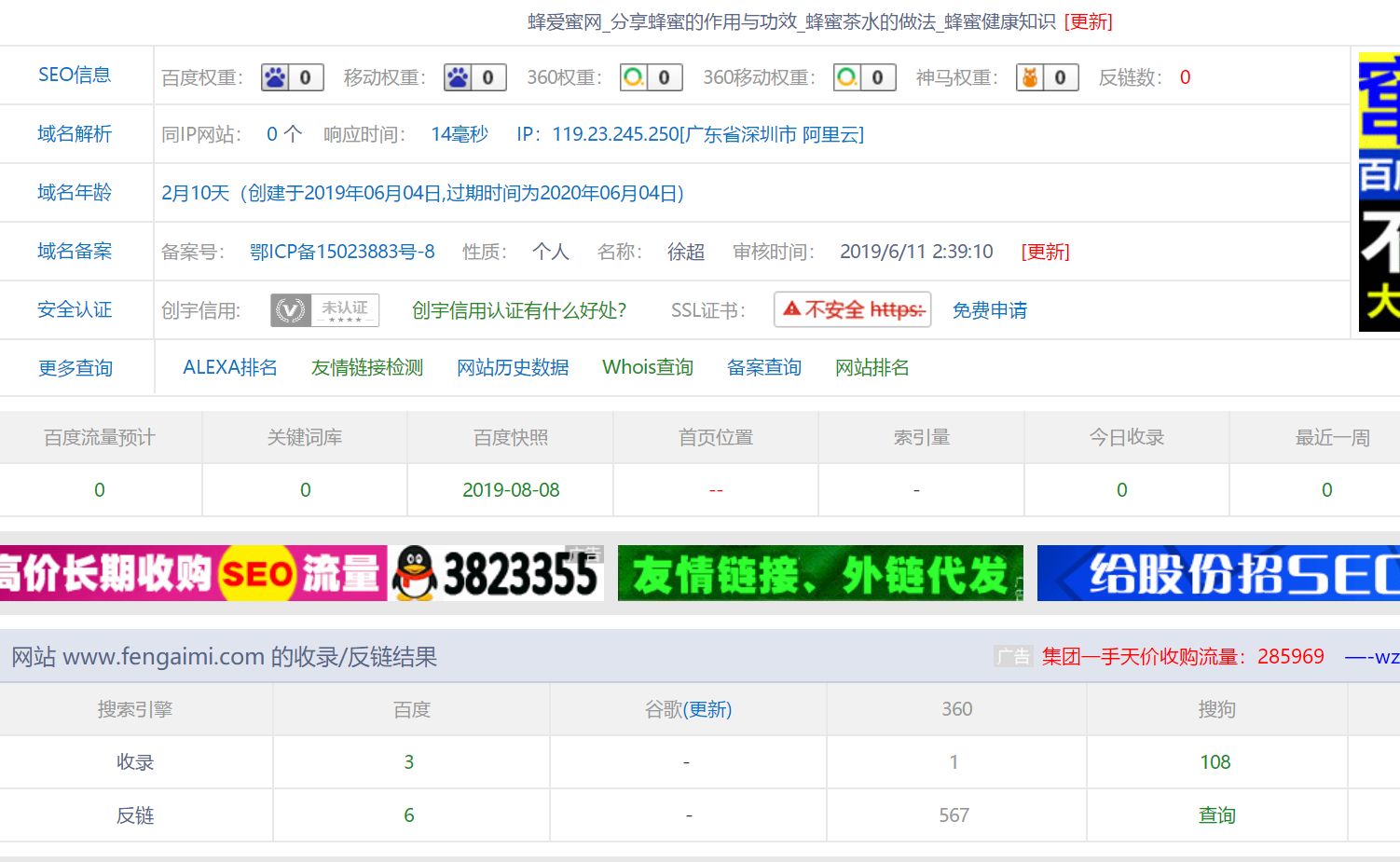Click the 索引量 column header
This screenshot has height=862, width=1400.
922,437
